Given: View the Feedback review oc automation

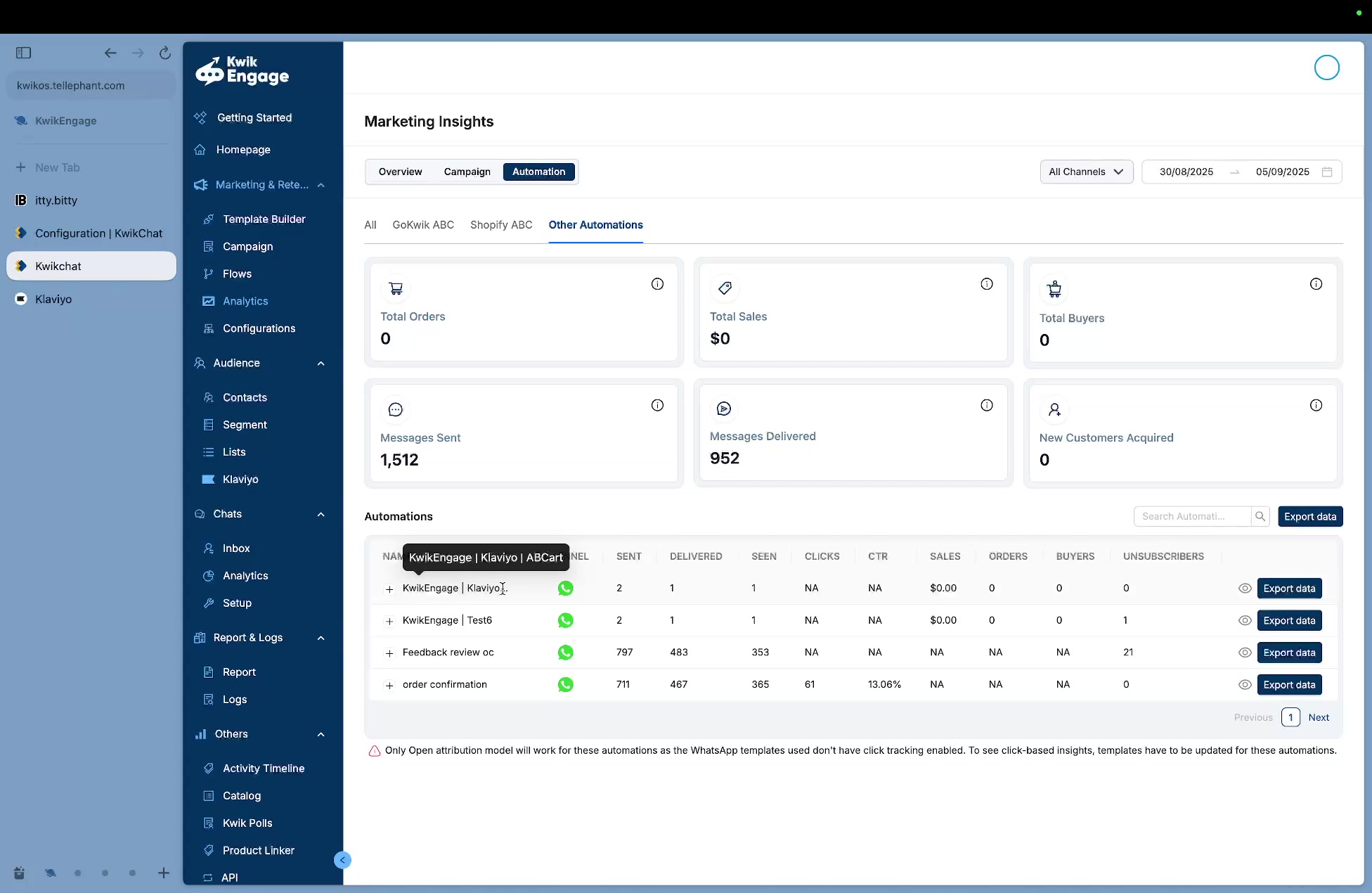Looking at the screenshot, I should (x=1244, y=653).
